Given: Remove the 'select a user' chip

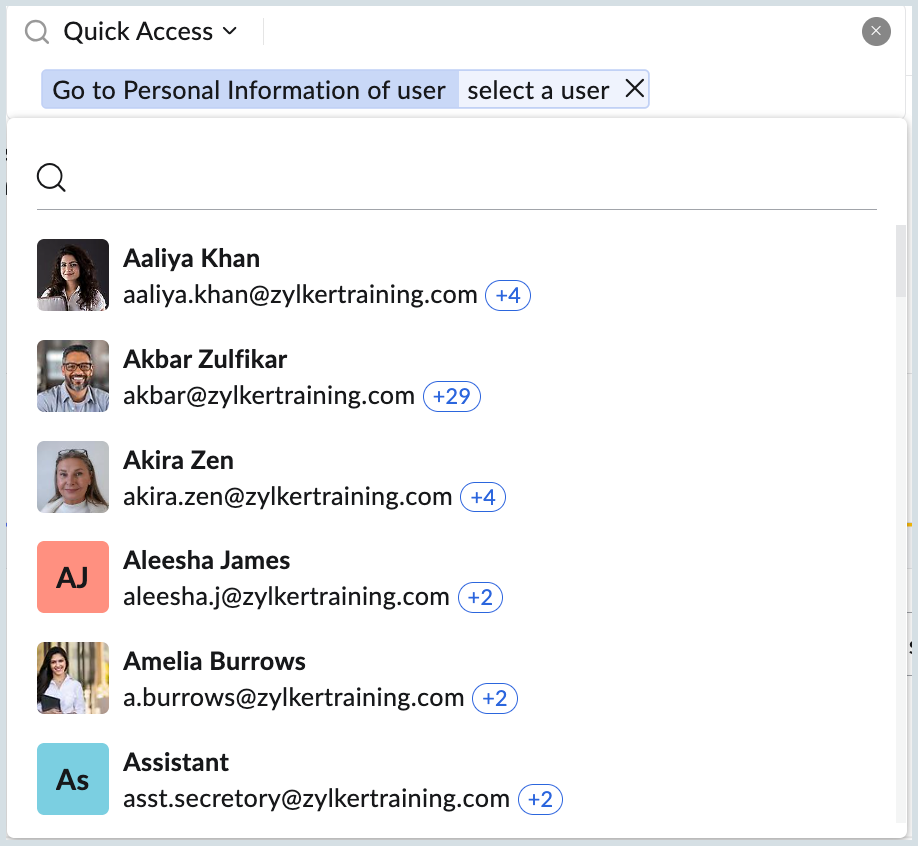Looking at the screenshot, I should coord(635,89).
